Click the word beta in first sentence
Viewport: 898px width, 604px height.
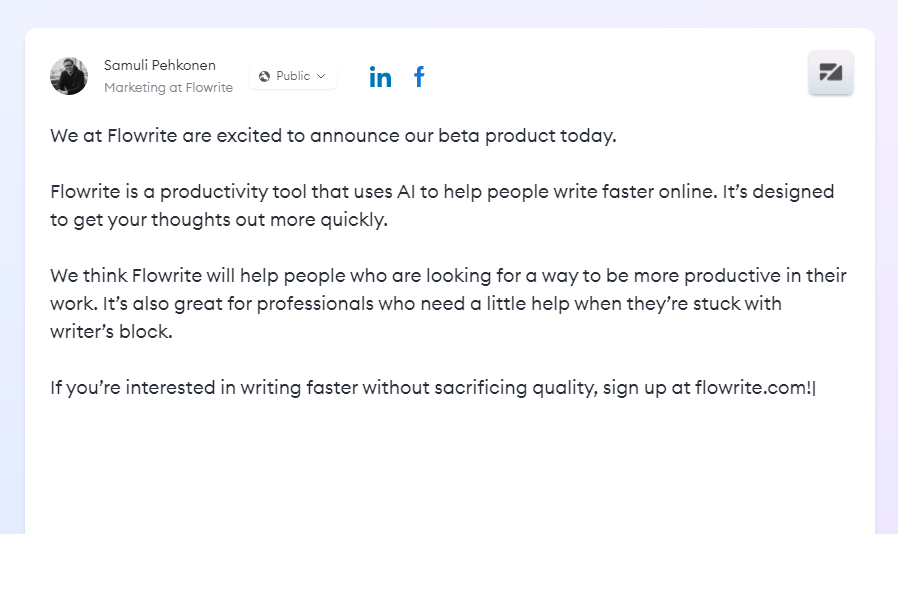point(459,136)
